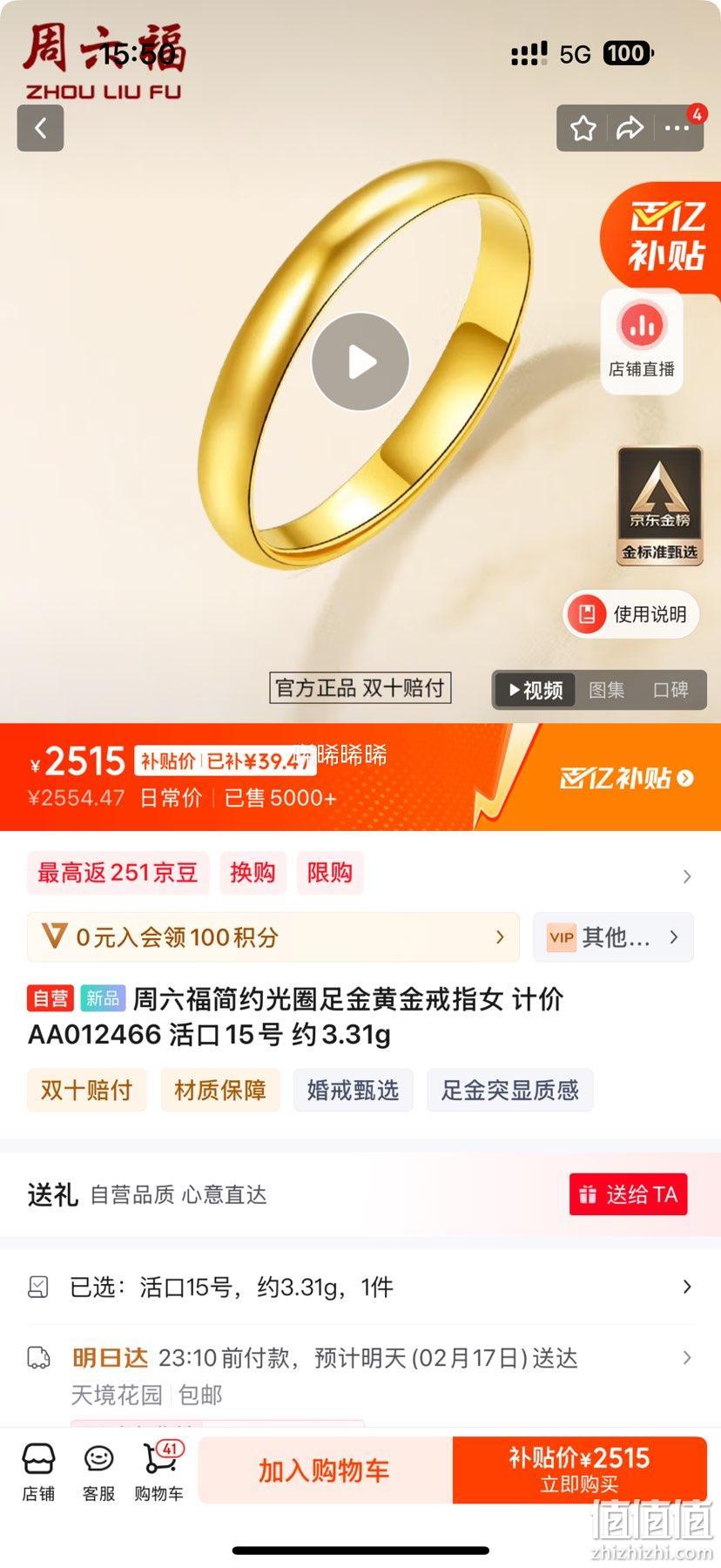Open the three-dot more menu
The image size is (721, 1568).
click(x=677, y=129)
